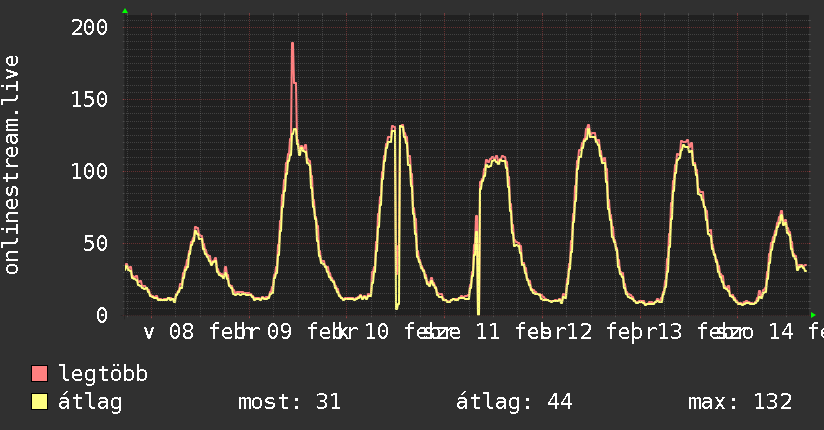Click the y-axis label 100

coord(89,171)
